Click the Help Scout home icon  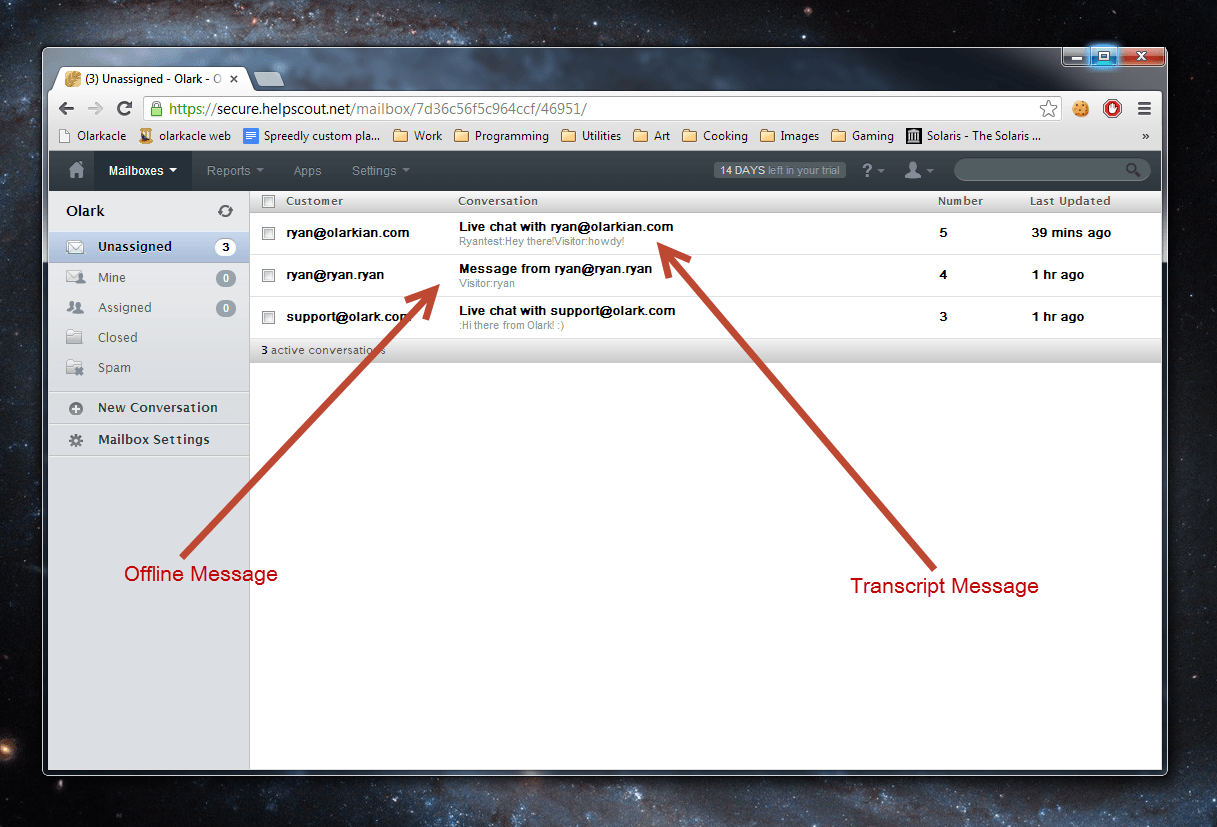pos(76,171)
